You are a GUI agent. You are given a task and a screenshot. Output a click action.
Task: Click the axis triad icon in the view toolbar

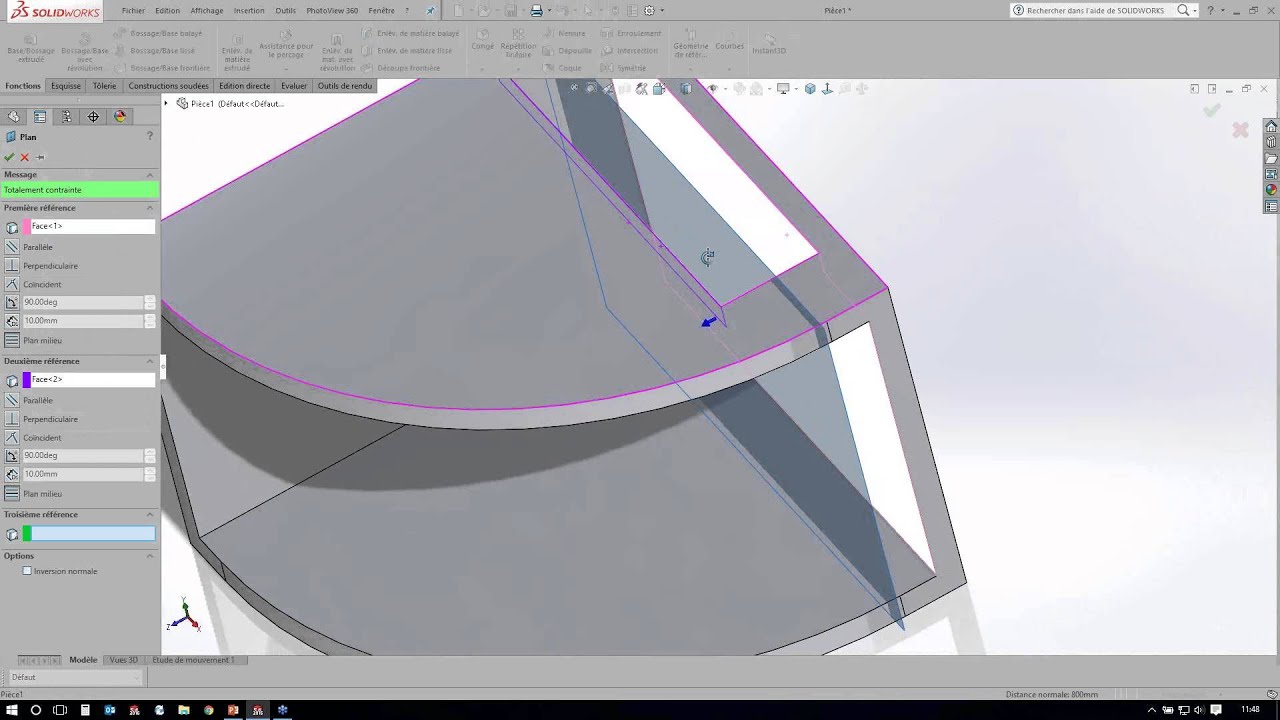click(x=827, y=88)
